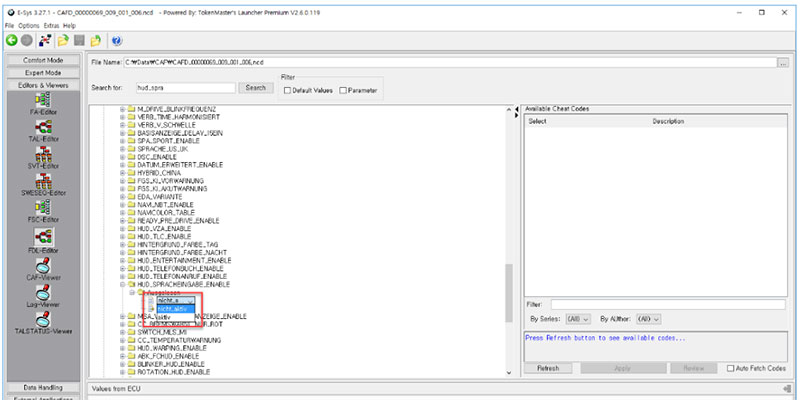Select the SPA_SPORT_ENABLE row
The height and width of the screenshot is (400, 800).
tap(168, 141)
